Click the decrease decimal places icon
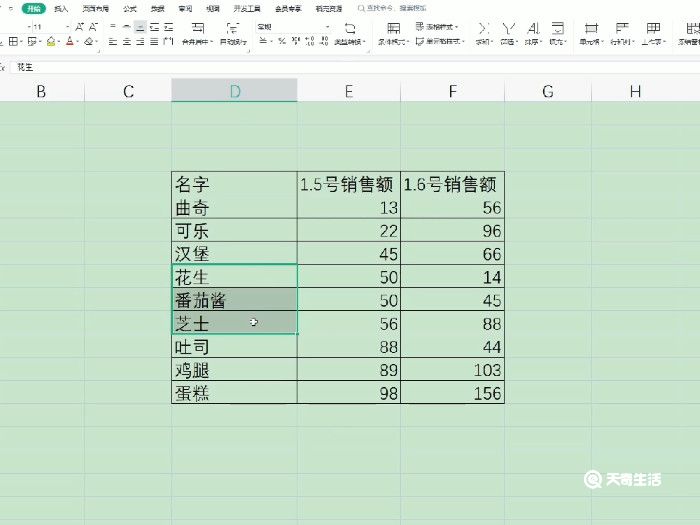This screenshot has width=700, height=525. point(325,42)
